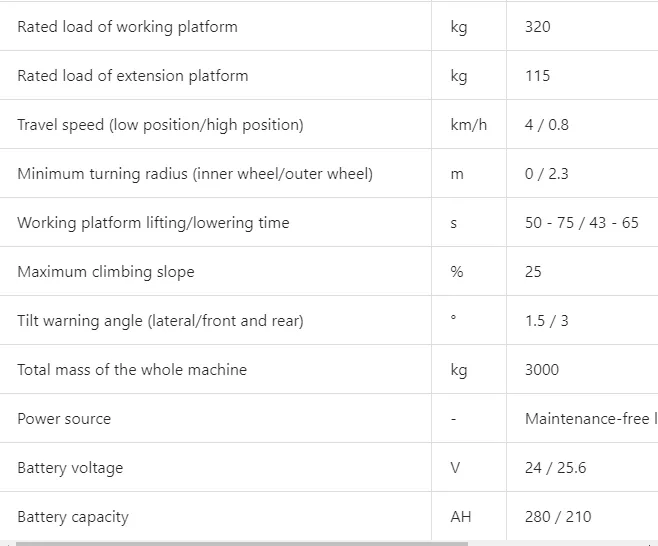658x546 pixels.
Task: Click the "Rated load of working platform" label
Action: point(127,27)
